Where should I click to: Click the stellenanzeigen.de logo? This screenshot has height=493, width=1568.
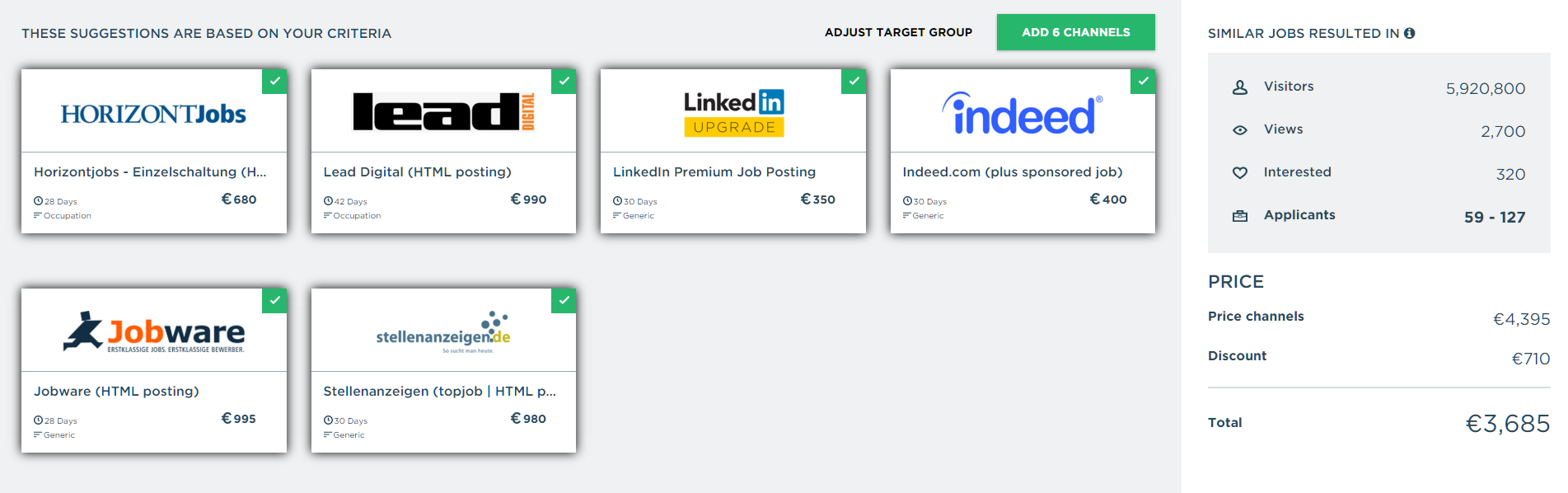coord(443,333)
